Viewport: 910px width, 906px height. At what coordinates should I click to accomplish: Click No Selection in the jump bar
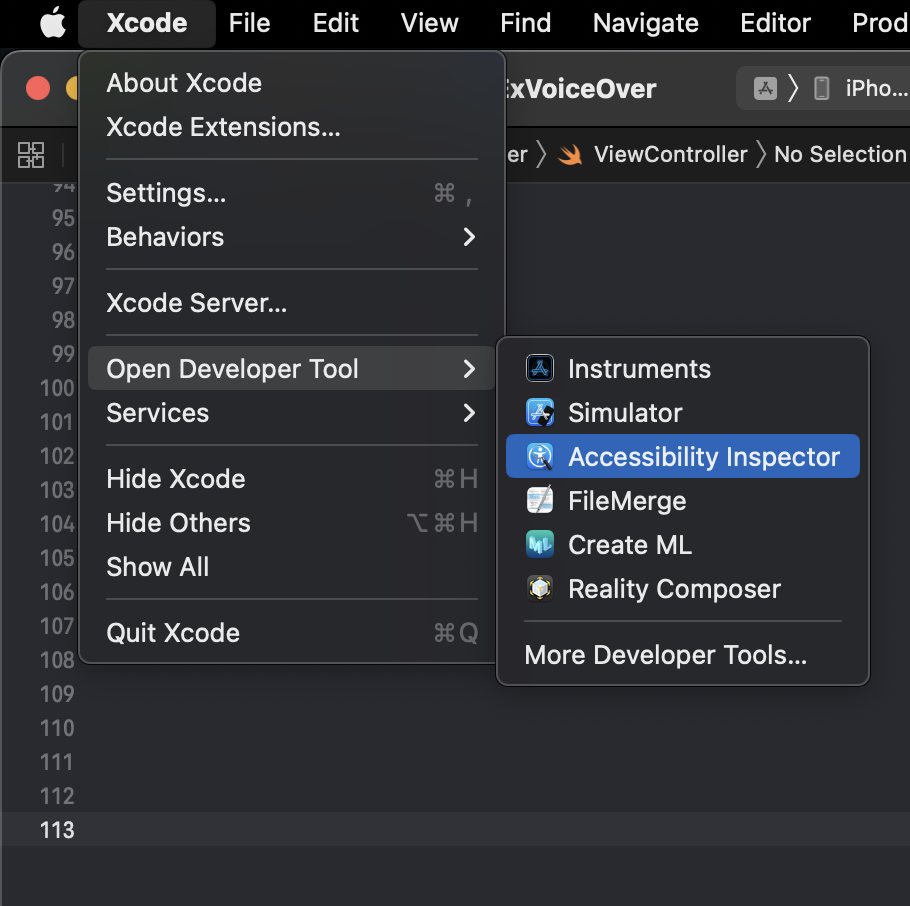[840, 154]
